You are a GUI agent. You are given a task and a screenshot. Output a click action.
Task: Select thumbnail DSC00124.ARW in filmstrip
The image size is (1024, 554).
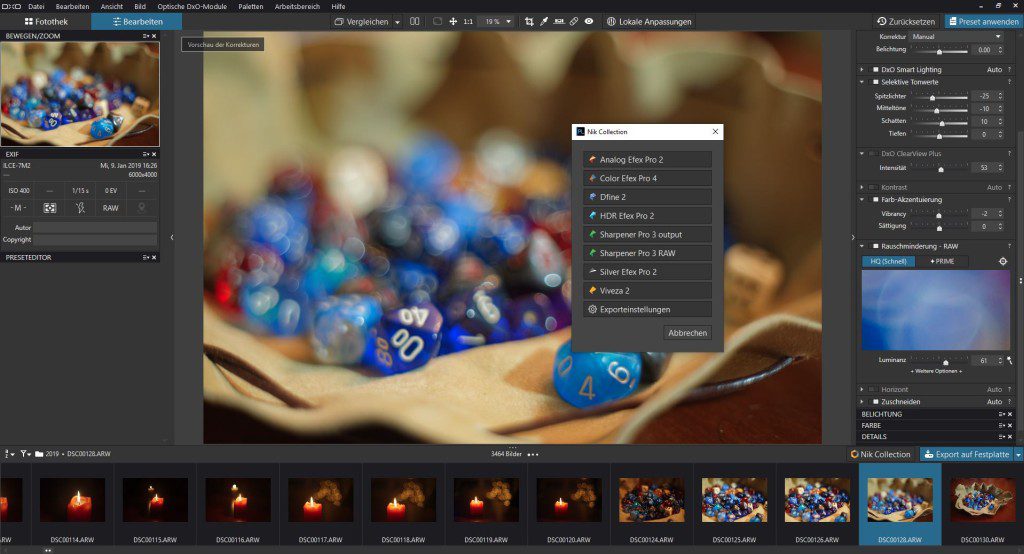tap(652, 506)
